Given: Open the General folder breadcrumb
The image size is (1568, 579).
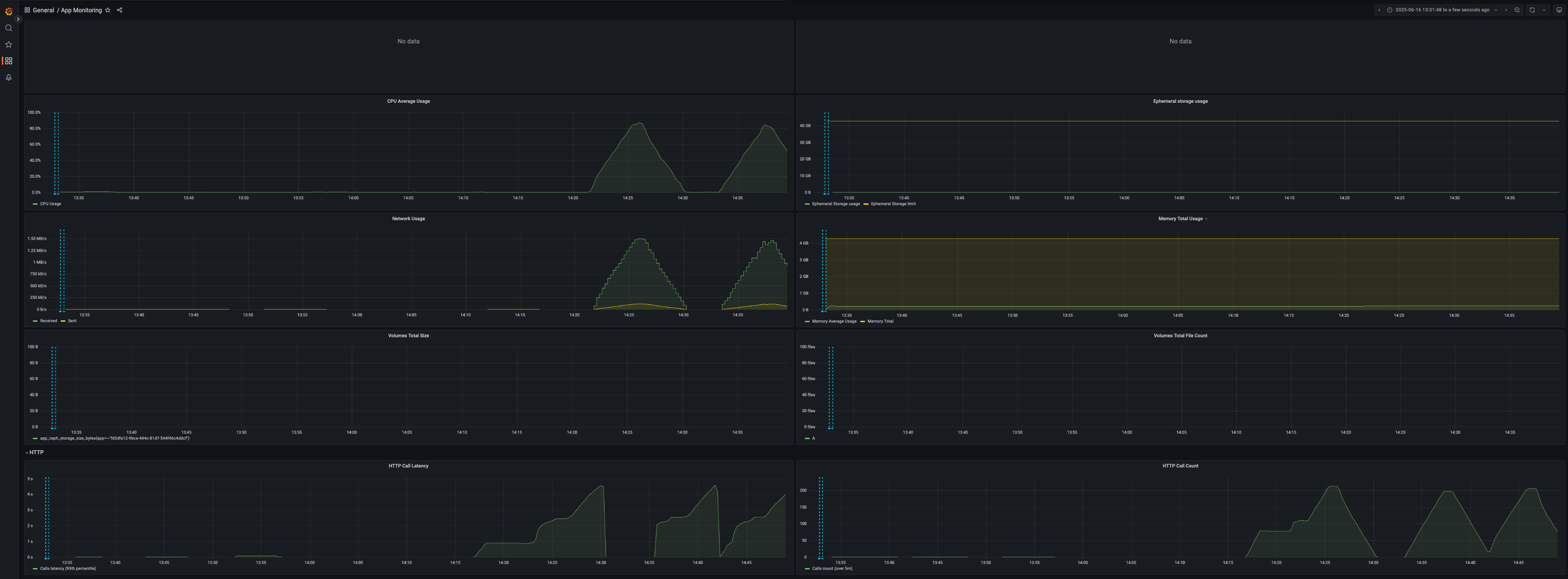Looking at the screenshot, I should 43,11.
